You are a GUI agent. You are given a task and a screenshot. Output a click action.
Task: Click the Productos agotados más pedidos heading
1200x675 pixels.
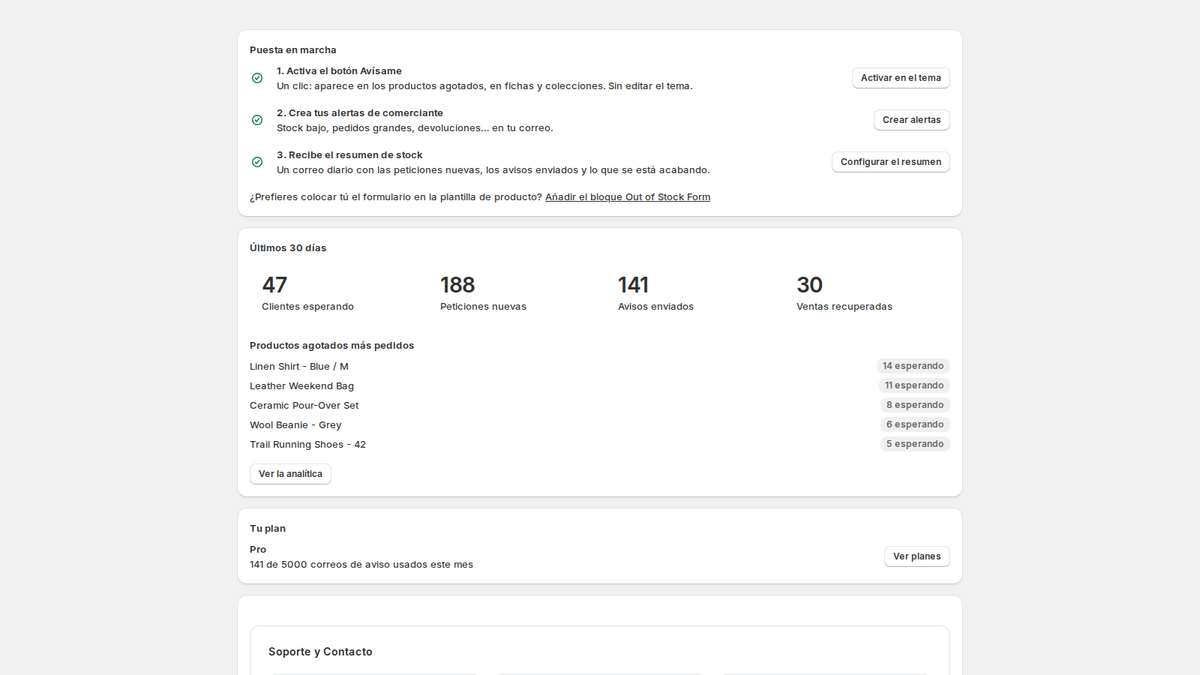pyautogui.click(x=332, y=345)
